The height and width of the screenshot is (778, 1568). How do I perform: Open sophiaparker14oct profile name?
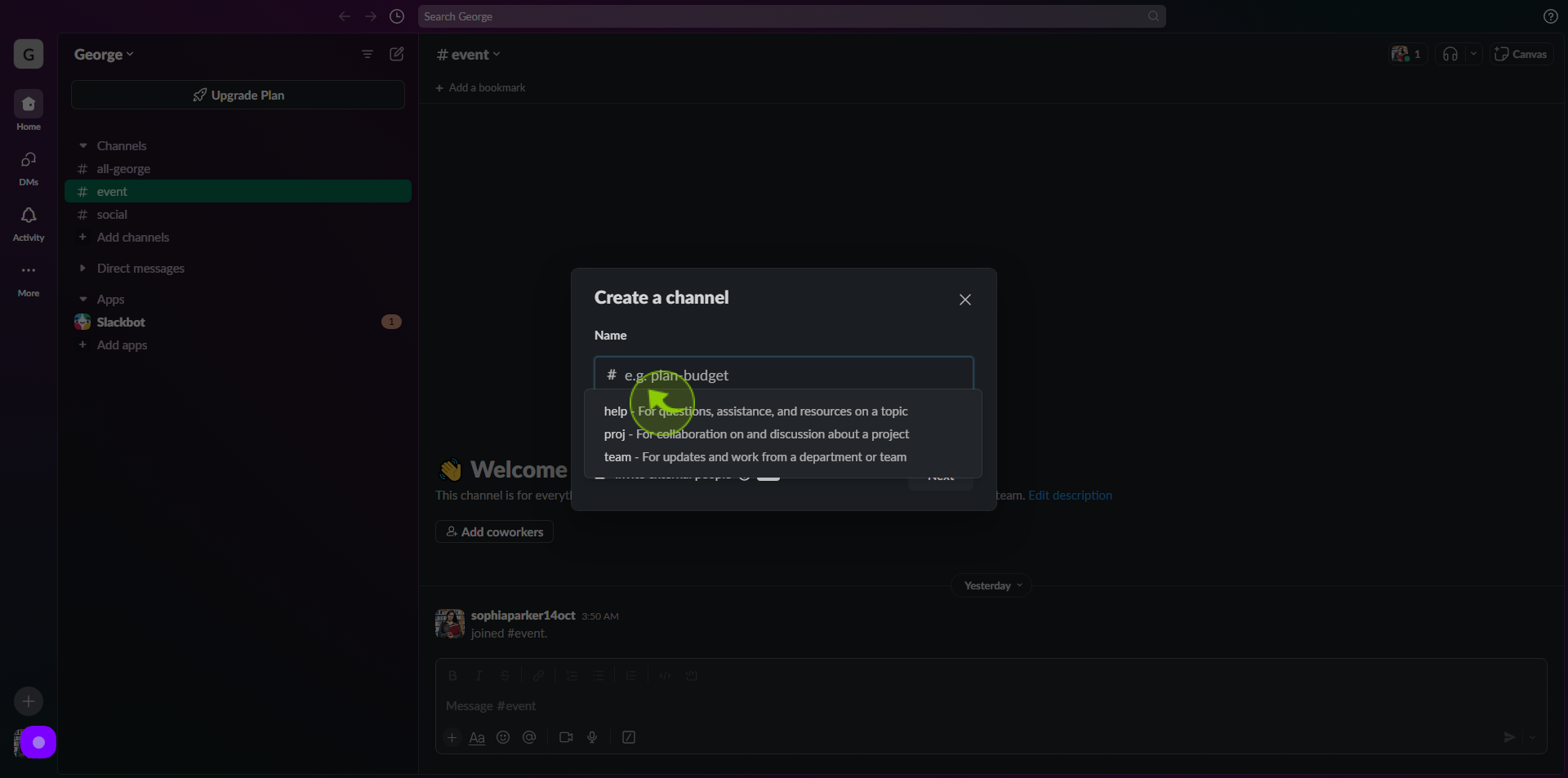[x=523, y=616]
